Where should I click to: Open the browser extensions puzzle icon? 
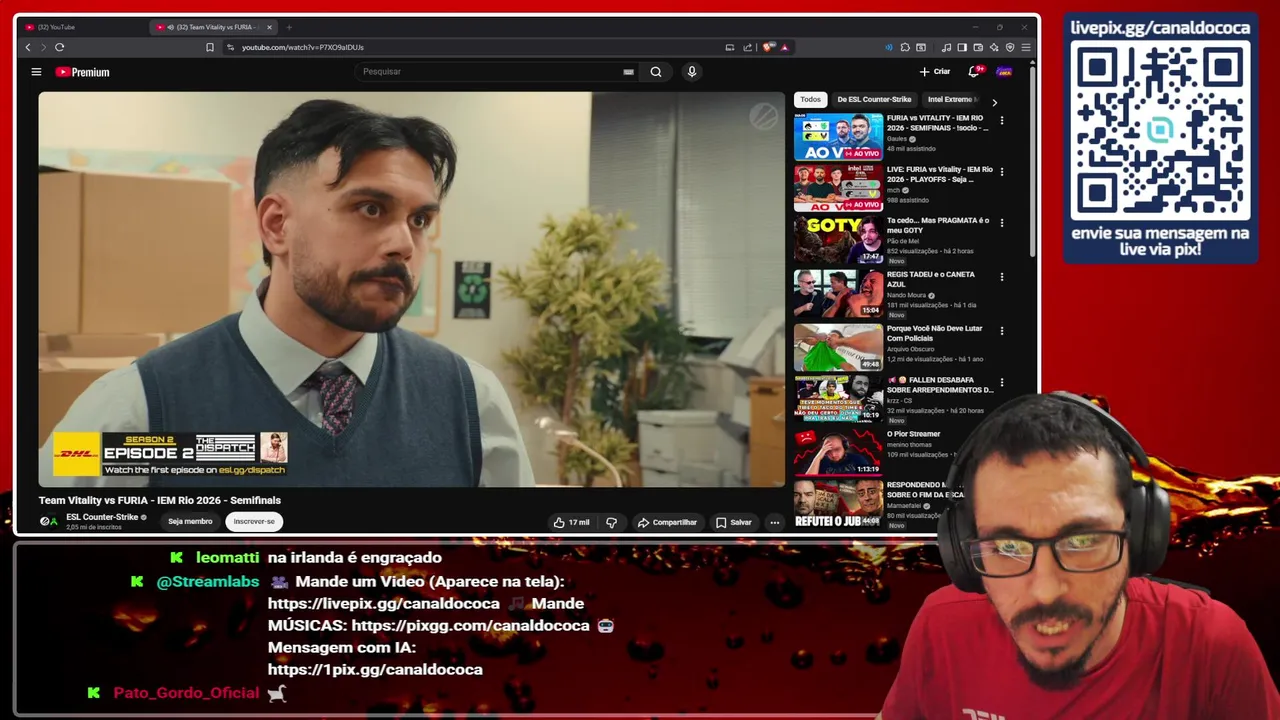pos(905,47)
